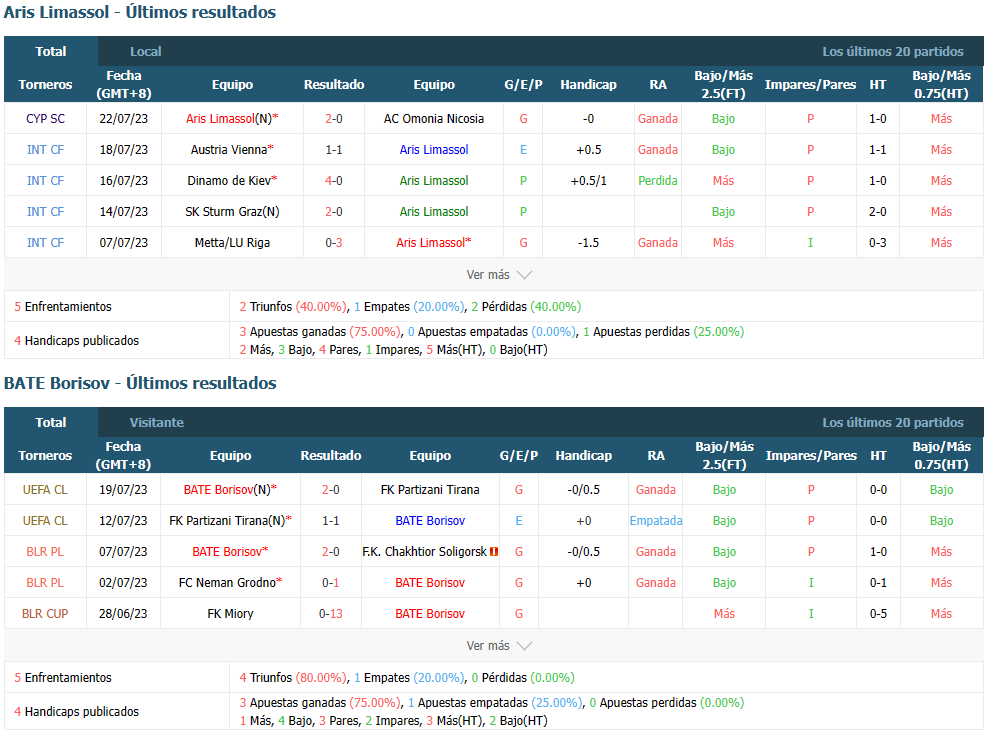
Task: Click the Austria Vienna team name
Action: (x=229, y=150)
